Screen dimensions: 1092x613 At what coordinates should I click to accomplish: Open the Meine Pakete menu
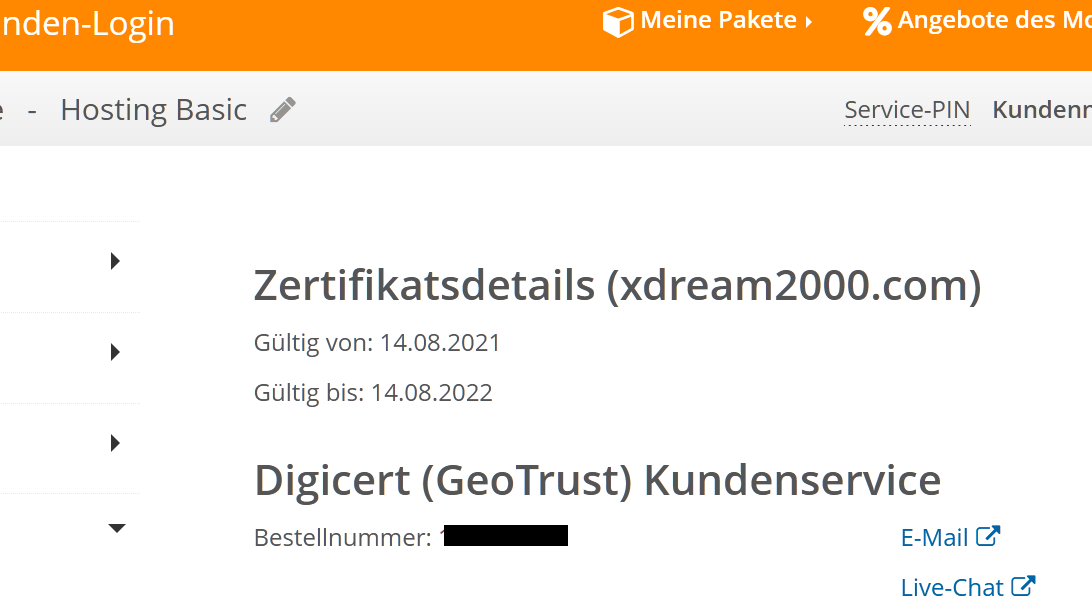pyautogui.click(x=718, y=21)
